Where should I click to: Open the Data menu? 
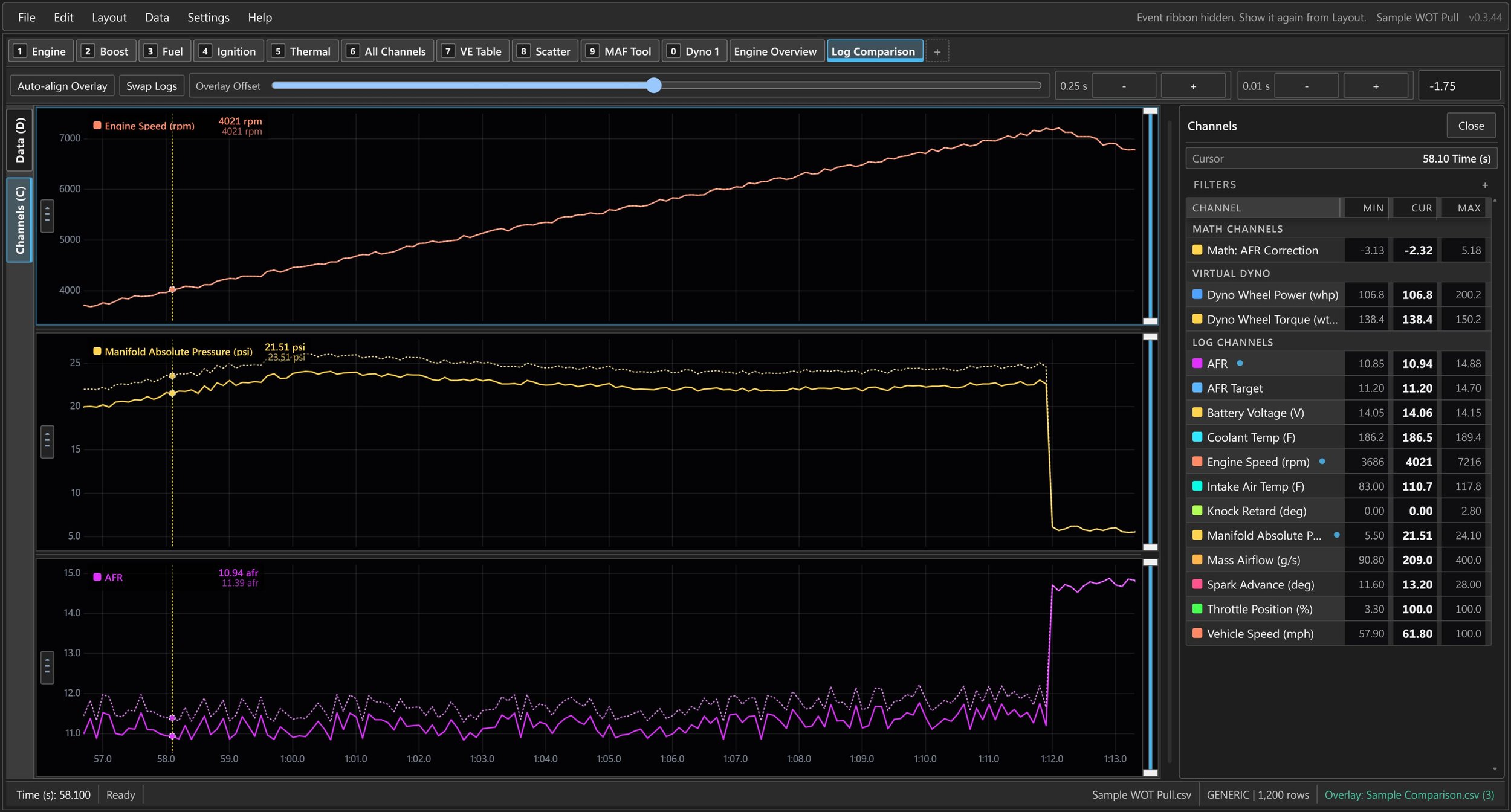click(157, 18)
